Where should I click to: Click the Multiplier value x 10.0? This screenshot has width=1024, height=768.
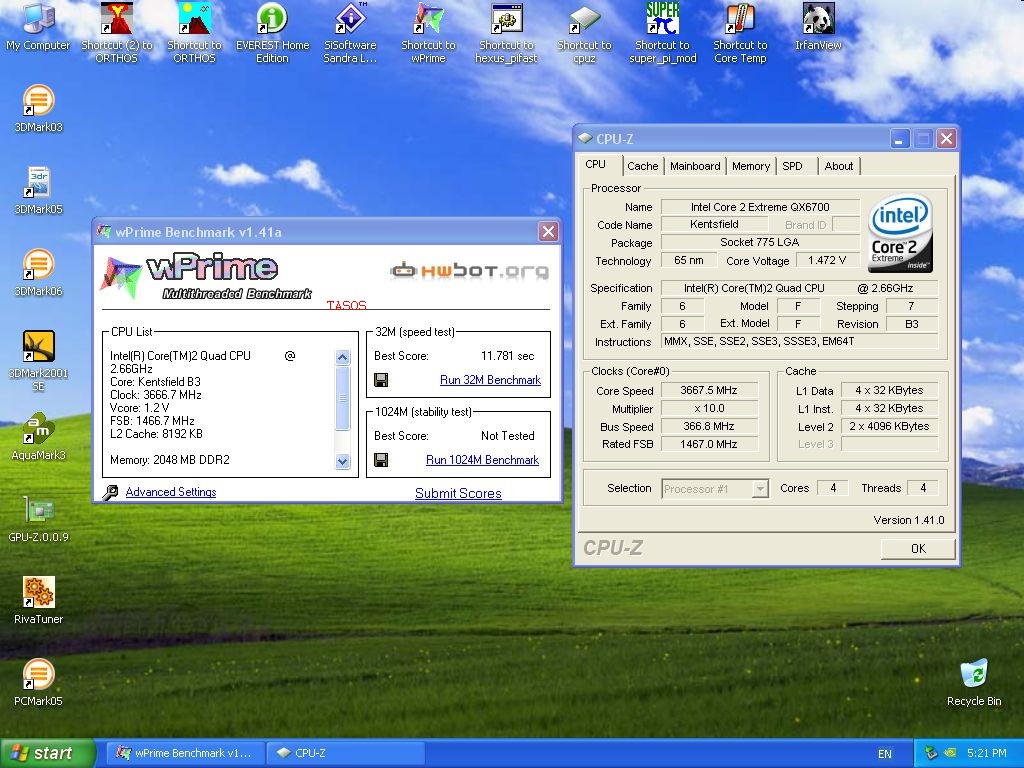coord(709,408)
